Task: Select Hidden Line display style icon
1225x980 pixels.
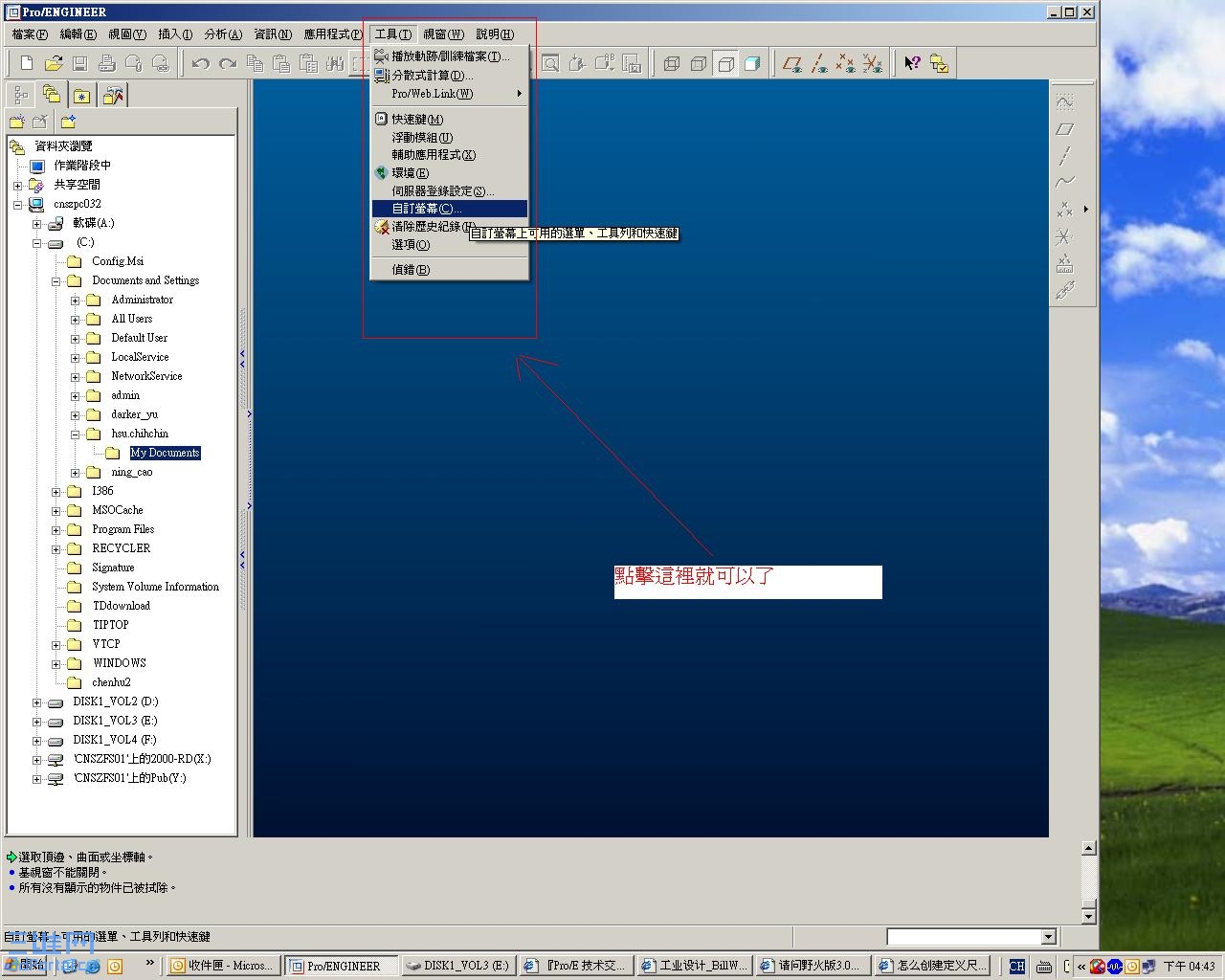Action: click(x=699, y=63)
